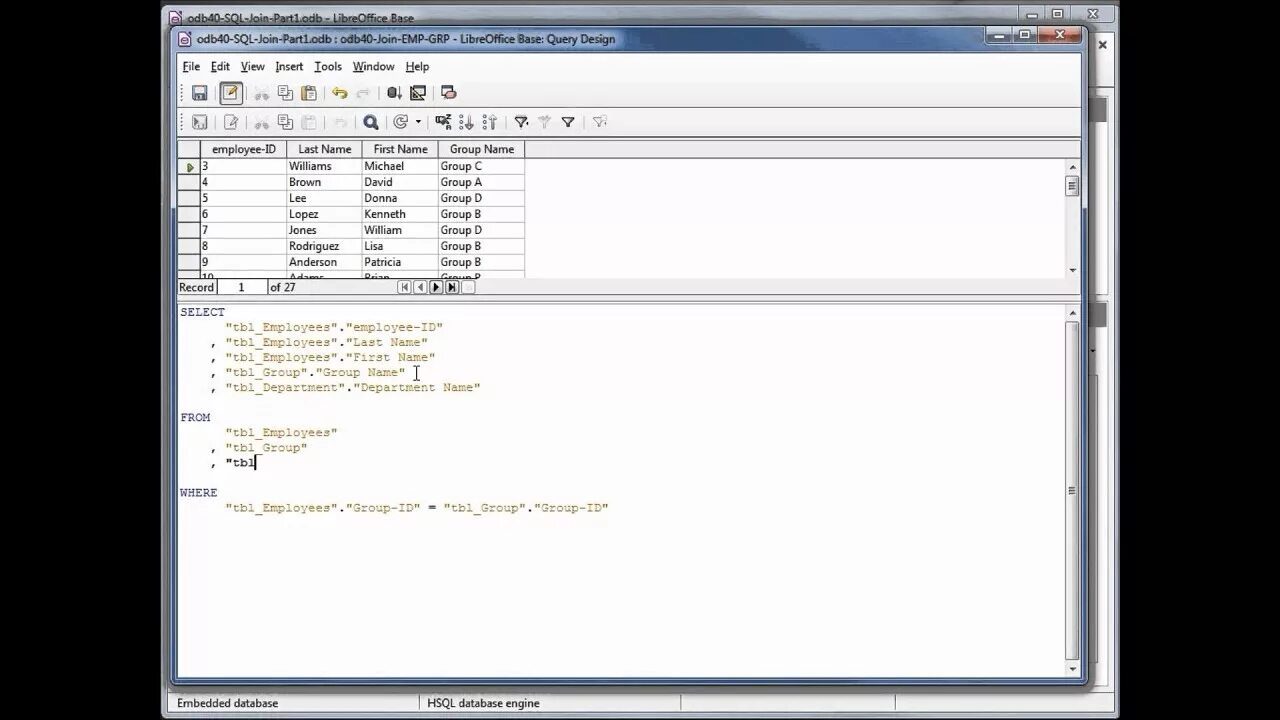Viewport: 1280px width, 720px height.
Task: Click the Save Current Record icon
Action: [200, 122]
